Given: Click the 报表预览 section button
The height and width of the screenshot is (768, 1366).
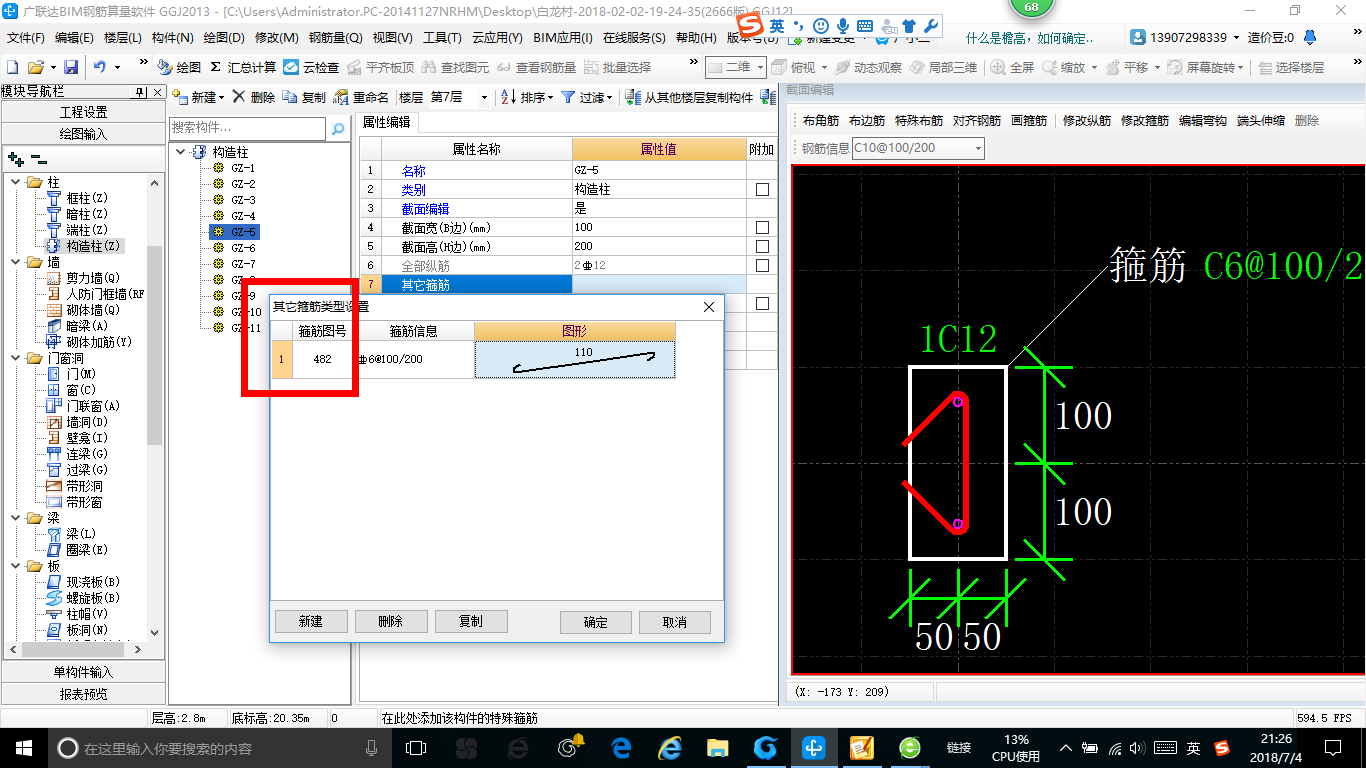Looking at the screenshot, I should point(83,693).
